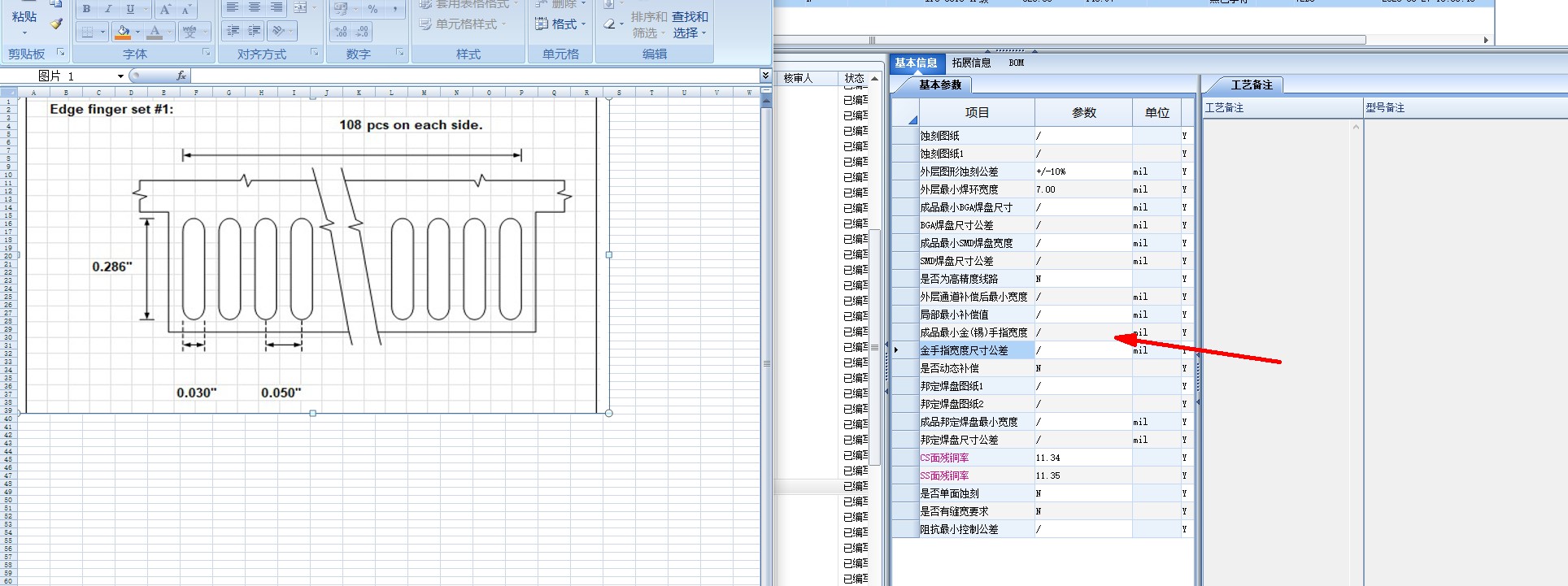This screenshot has width=1568, height=586.
Task: Apply the font color A button
Action: (155, 32)
